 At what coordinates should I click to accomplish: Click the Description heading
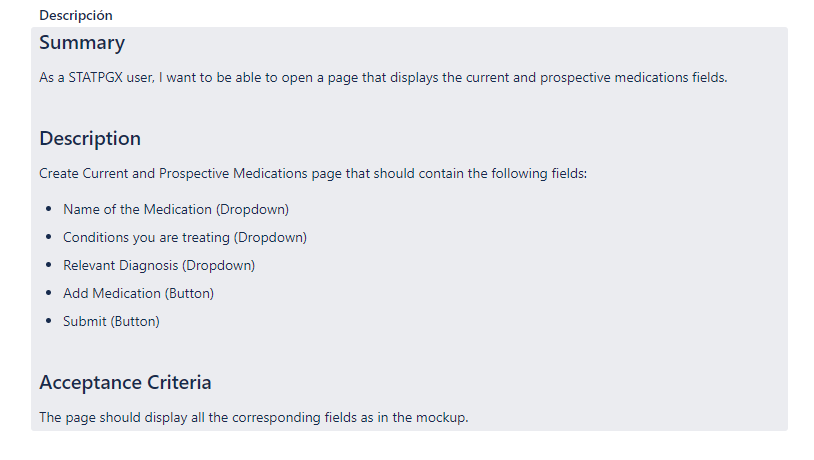coord(90,139)
